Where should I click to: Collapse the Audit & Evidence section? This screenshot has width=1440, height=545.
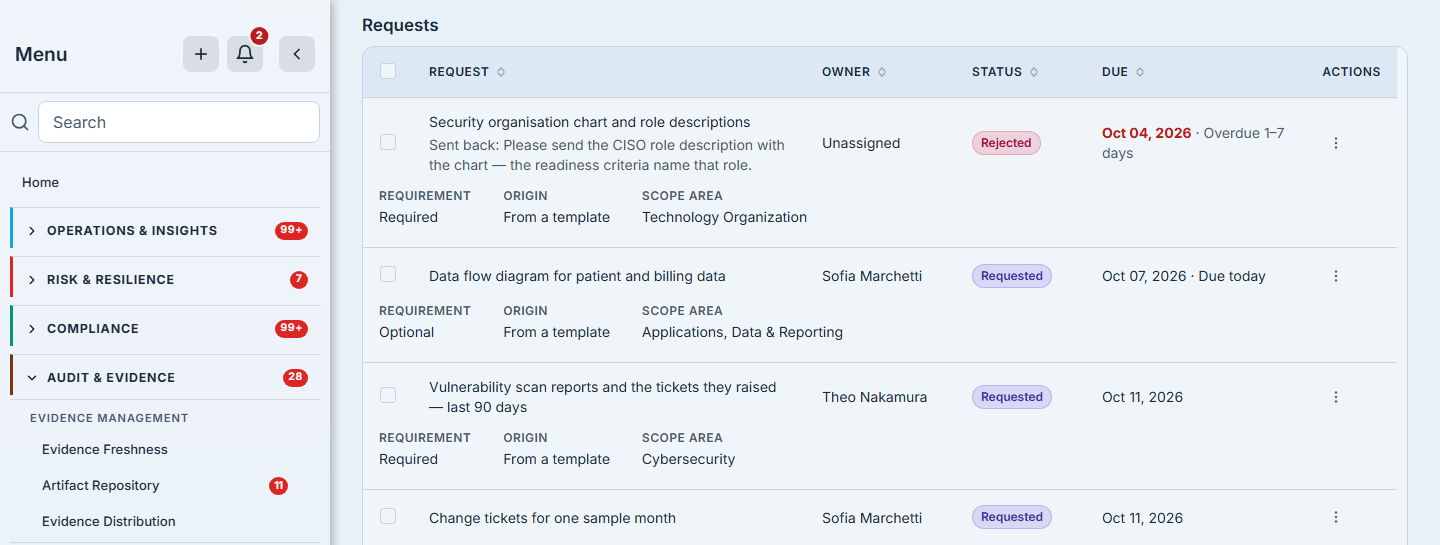(x=165, y=378)
